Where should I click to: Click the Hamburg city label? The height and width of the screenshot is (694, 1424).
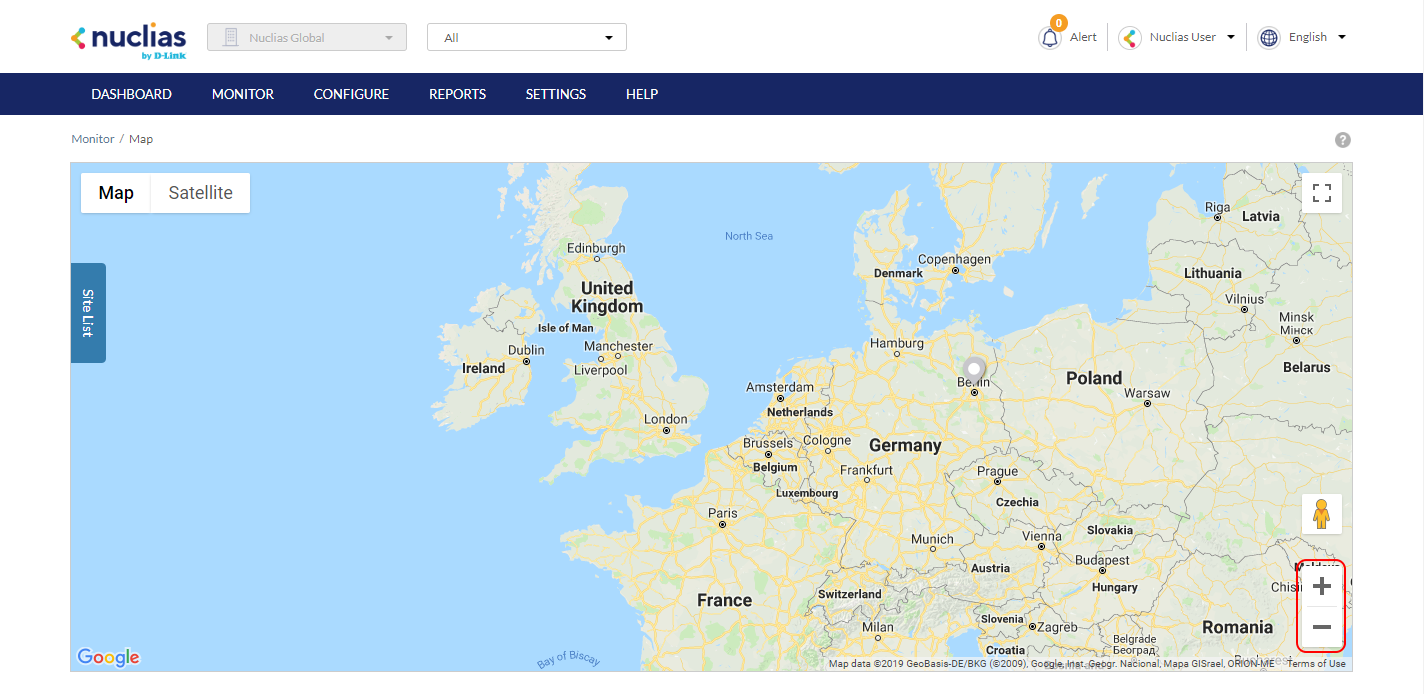click(x=897, y=343)
